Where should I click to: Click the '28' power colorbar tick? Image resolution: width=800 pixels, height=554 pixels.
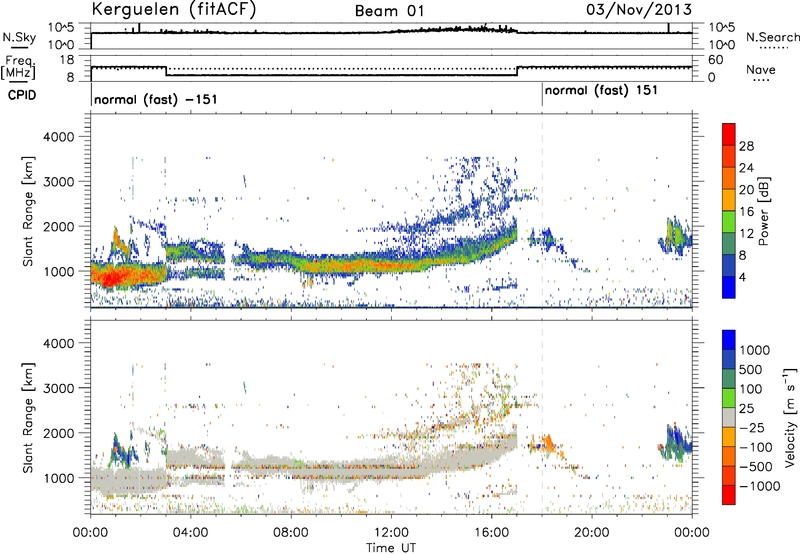tap(746, 146)
